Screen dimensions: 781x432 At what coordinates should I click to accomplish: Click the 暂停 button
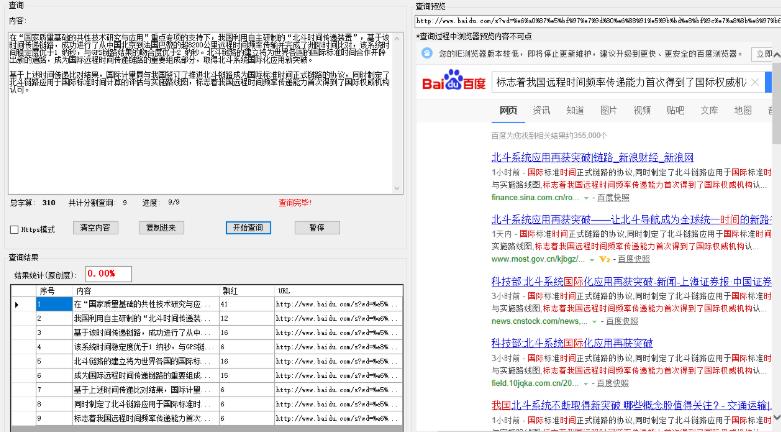[317, 228]
